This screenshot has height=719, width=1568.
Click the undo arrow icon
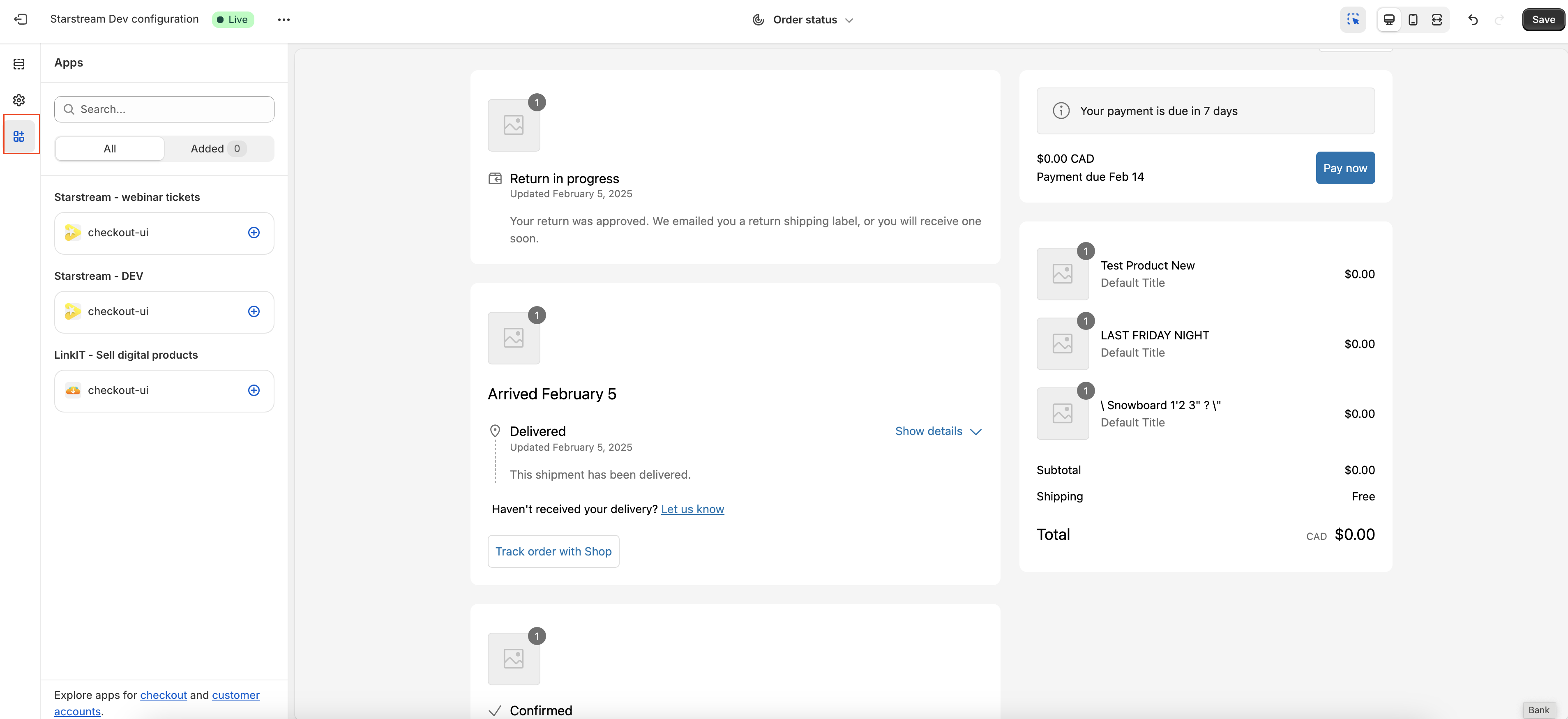tap(1472, 19)
